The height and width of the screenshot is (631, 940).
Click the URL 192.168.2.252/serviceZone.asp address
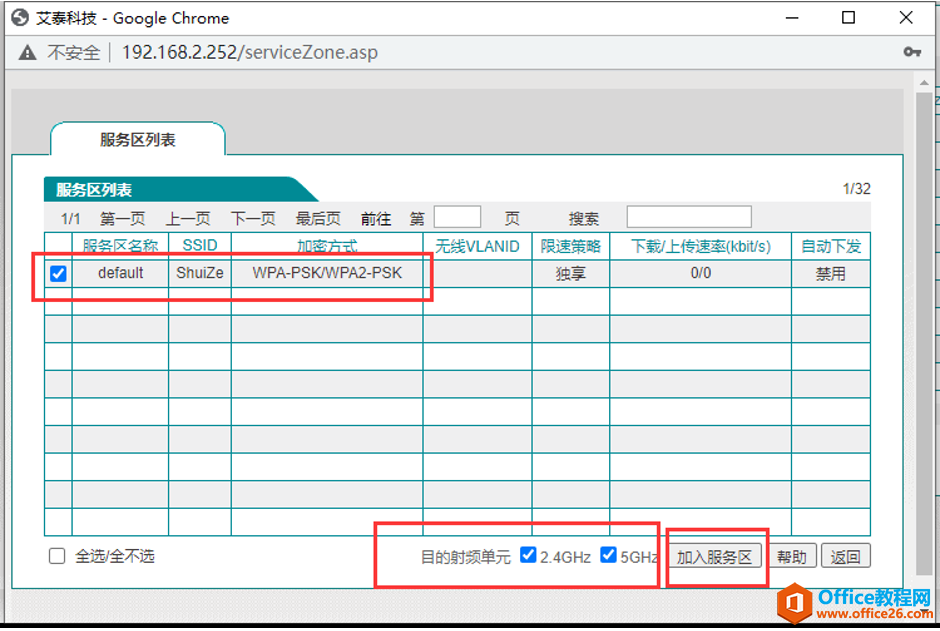click(x=249, y=52)
